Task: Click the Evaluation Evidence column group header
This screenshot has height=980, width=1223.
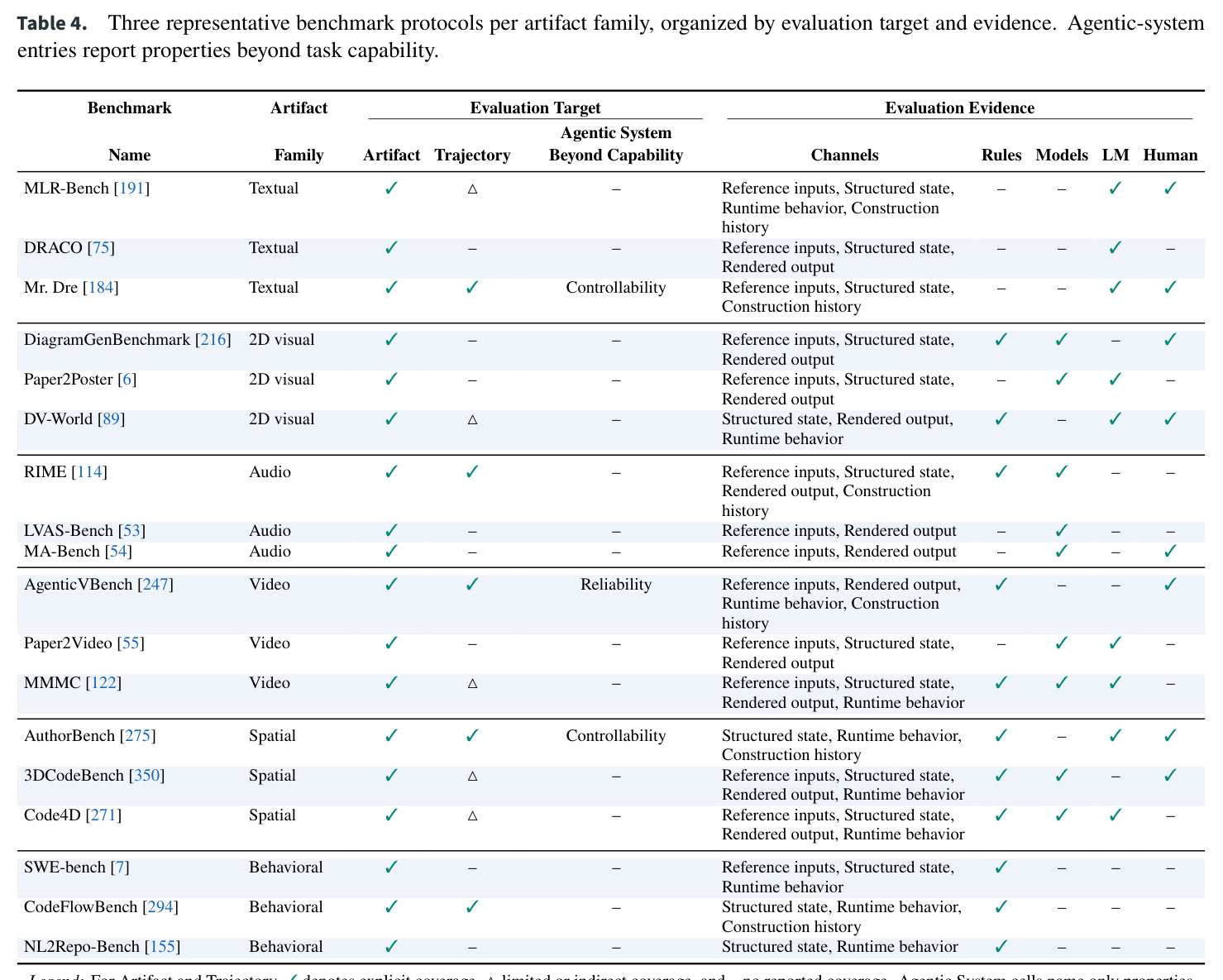Action: point(959,108)
